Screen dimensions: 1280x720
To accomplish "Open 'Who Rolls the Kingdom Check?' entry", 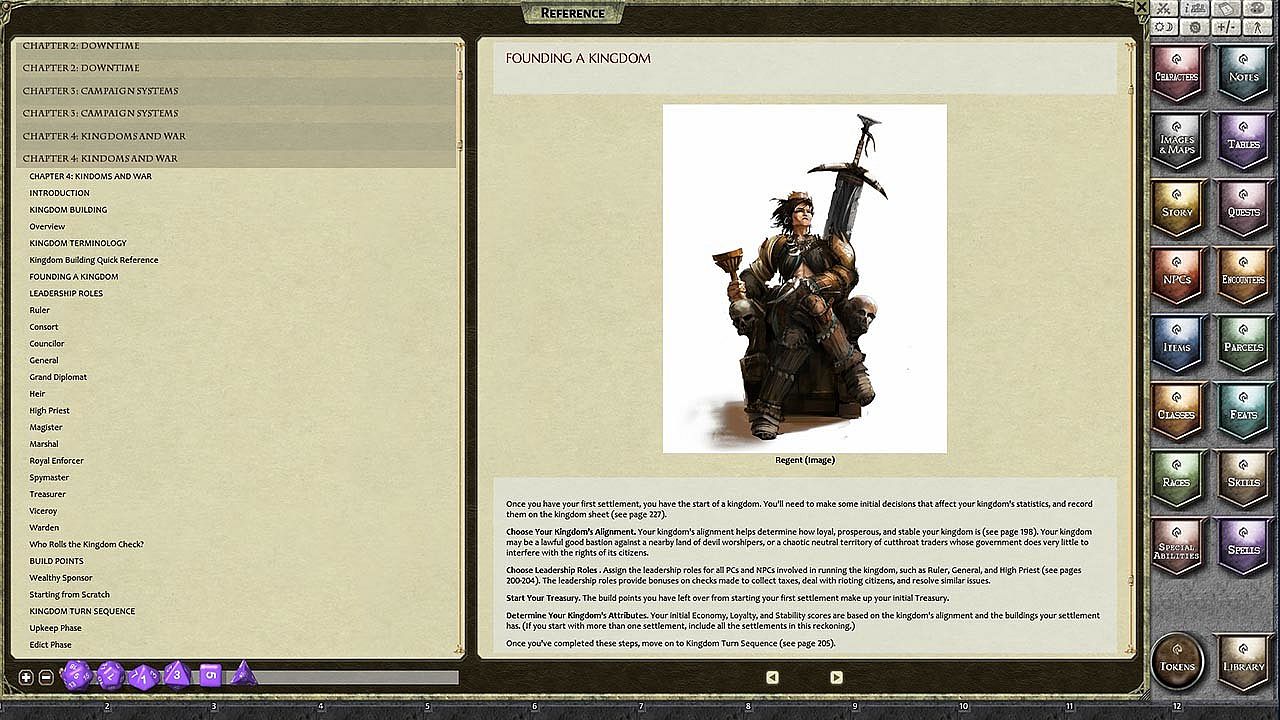I will 87,545.
